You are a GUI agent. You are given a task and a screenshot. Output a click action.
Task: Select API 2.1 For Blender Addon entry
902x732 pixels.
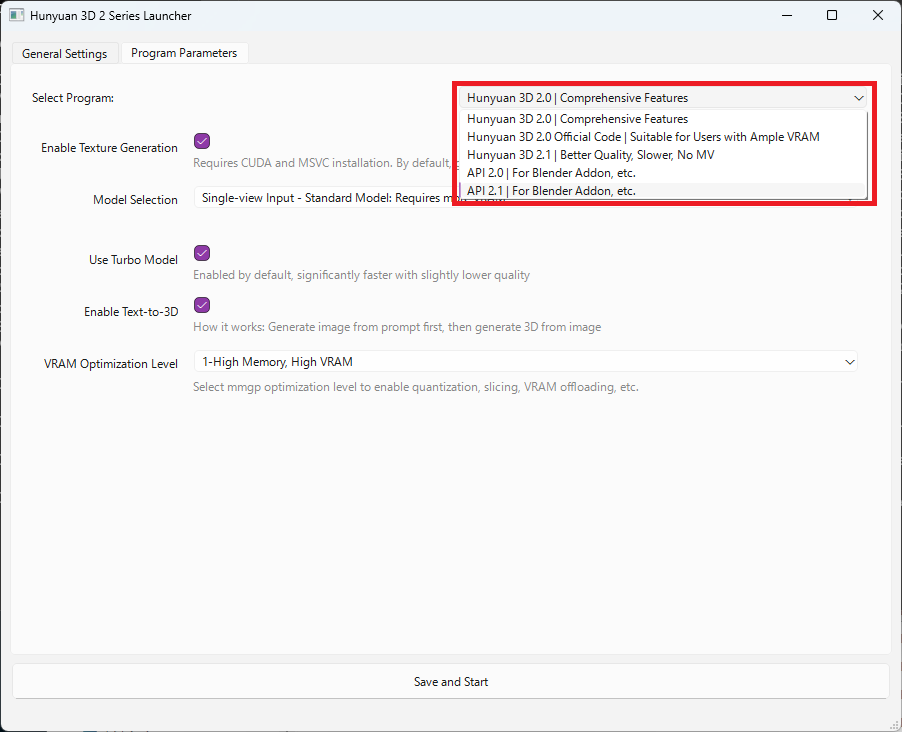551,191
